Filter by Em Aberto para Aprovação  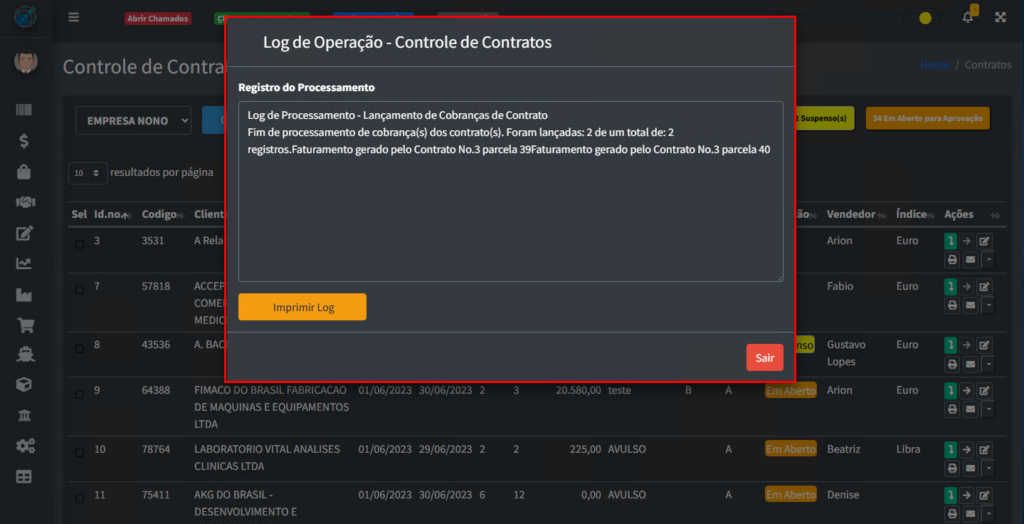[x=927, y=118]
